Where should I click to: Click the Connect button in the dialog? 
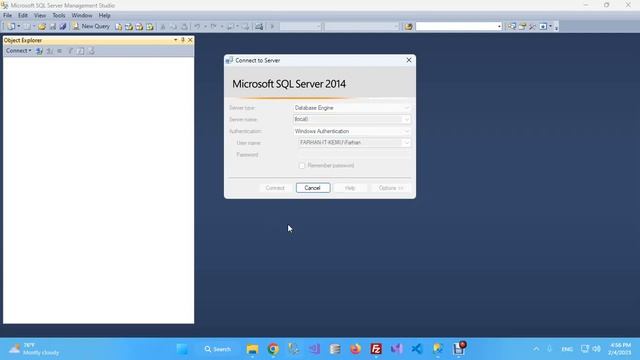(x=275, y=188)
